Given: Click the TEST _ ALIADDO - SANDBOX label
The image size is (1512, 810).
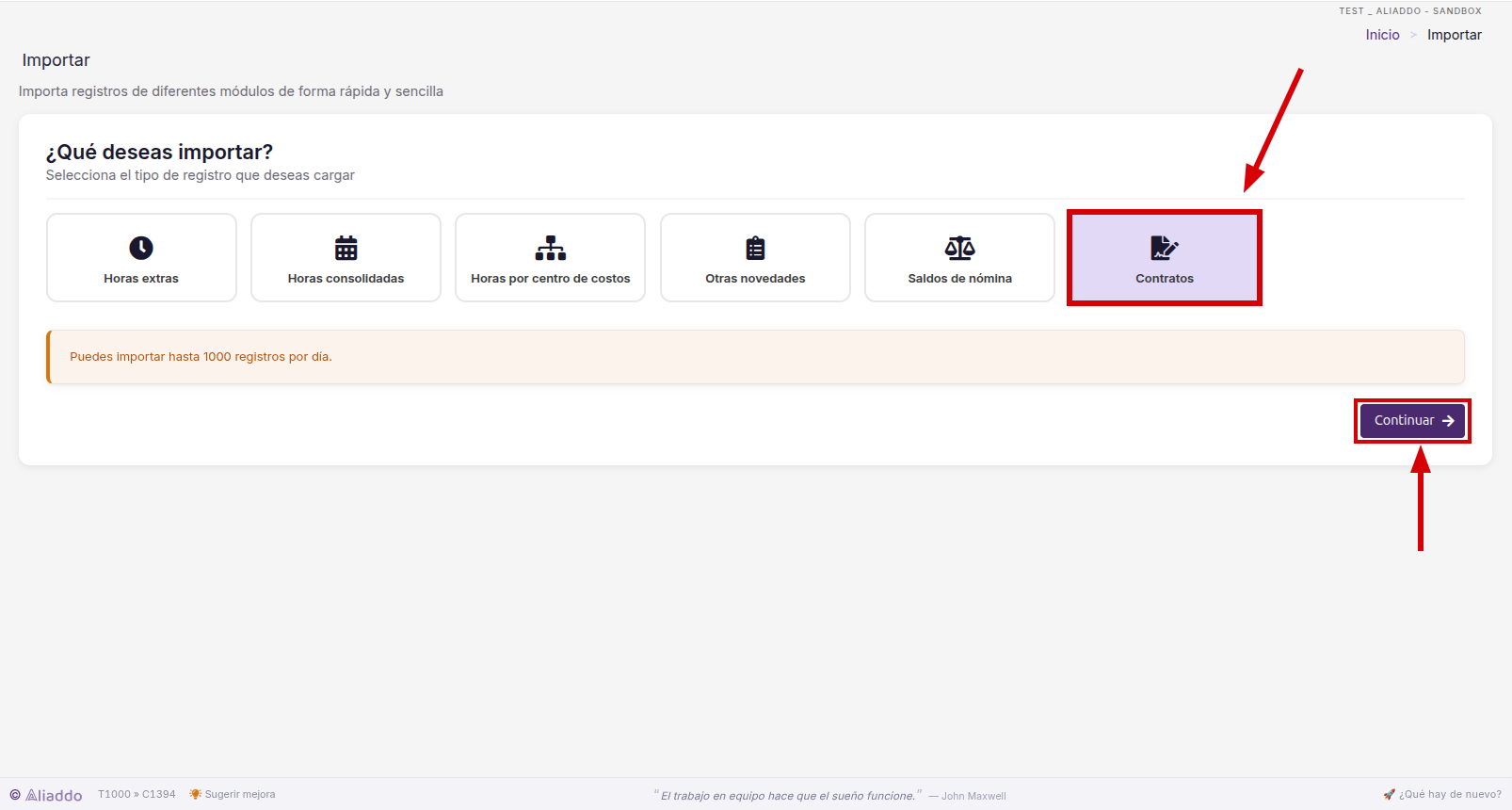Looking at the screenshot, I should 1410,11.
